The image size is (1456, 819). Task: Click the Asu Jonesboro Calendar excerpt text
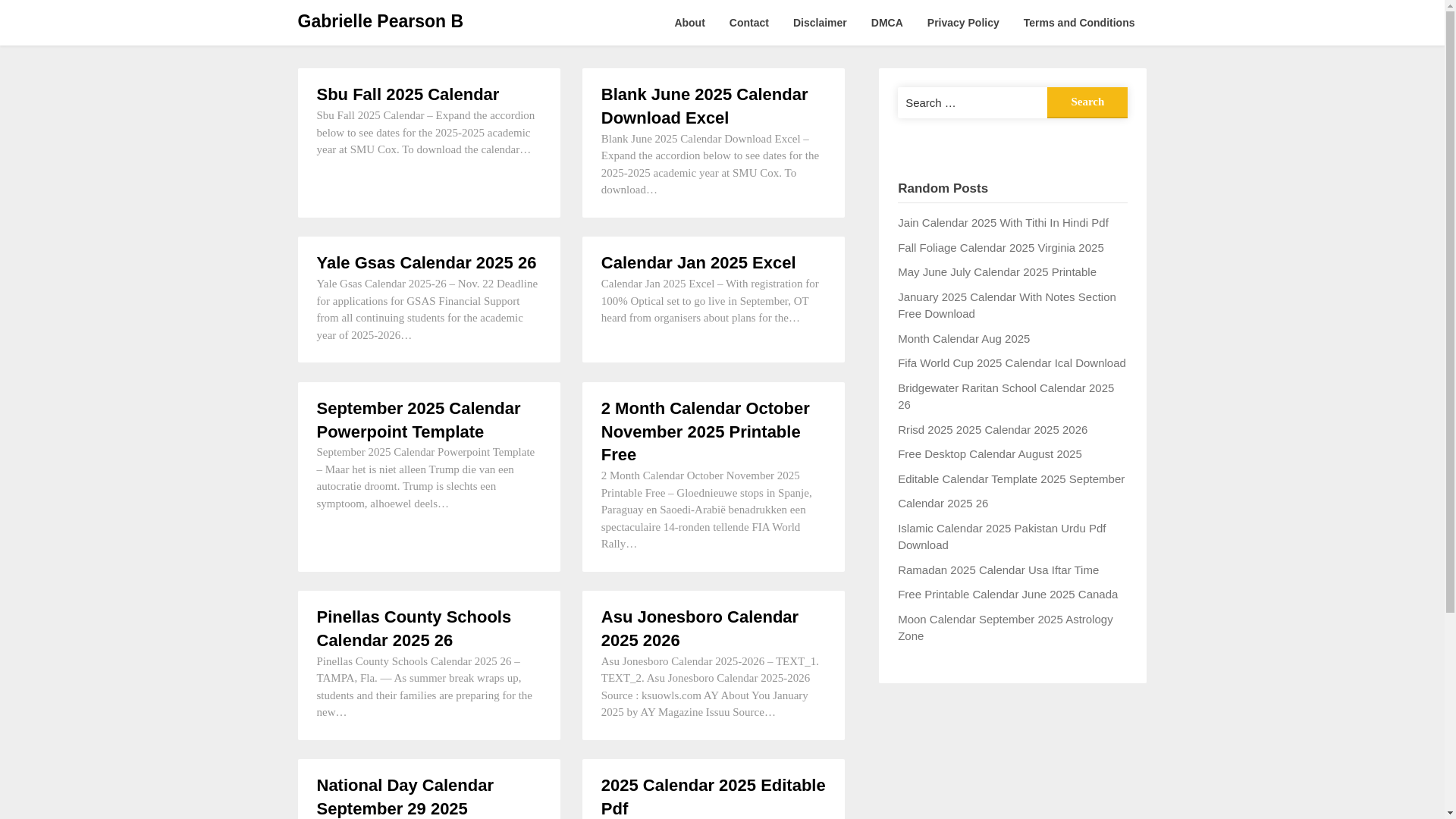(710, 687)
